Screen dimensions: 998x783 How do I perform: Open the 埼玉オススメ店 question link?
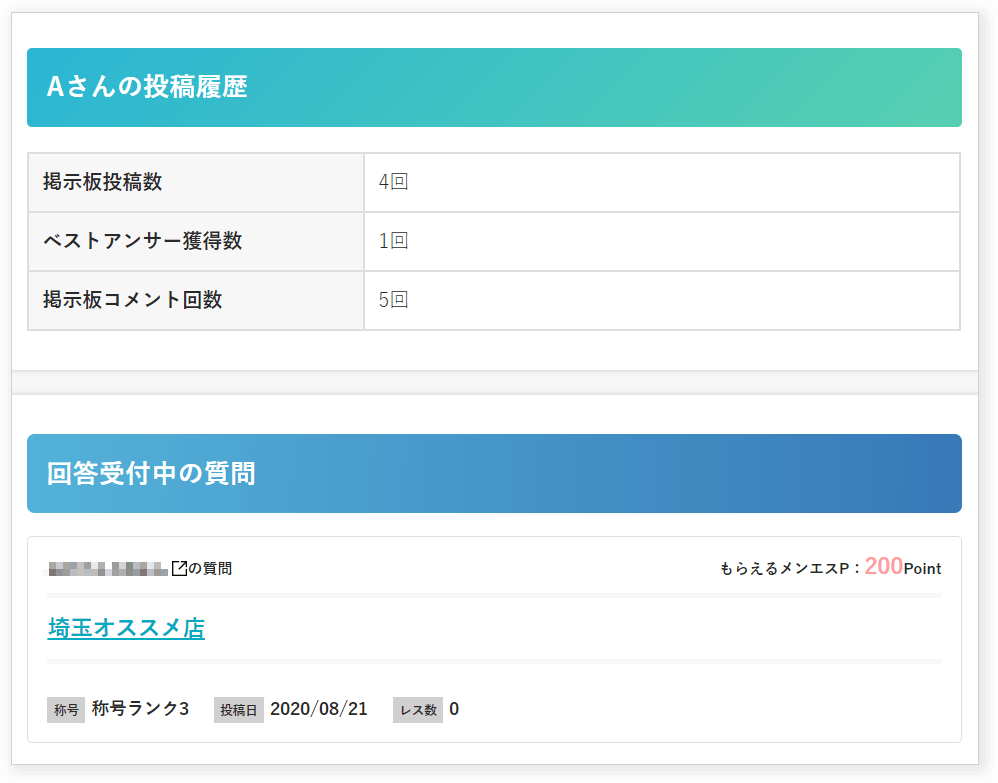[126, 628]
